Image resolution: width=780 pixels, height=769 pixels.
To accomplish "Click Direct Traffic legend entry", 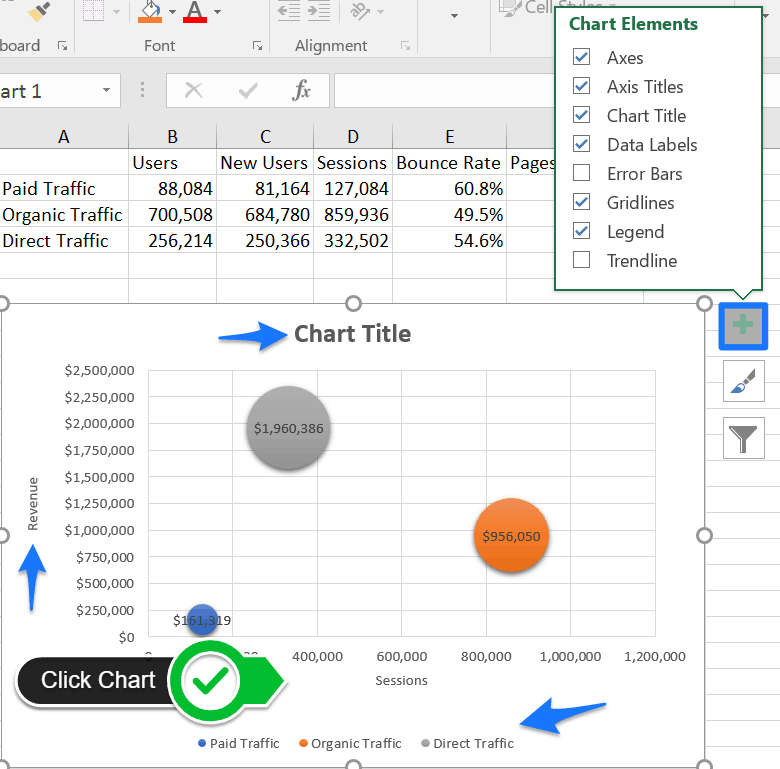I will 468,743.
